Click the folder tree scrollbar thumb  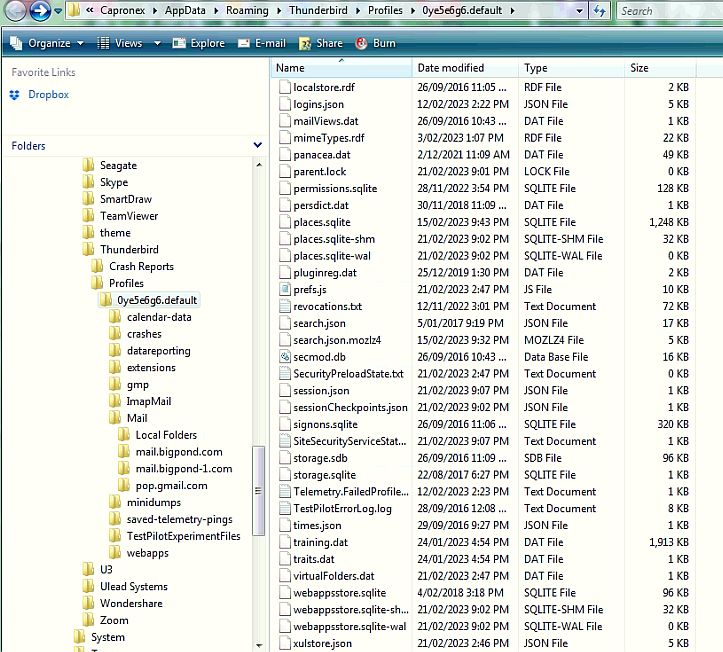[x=259, y=491]
